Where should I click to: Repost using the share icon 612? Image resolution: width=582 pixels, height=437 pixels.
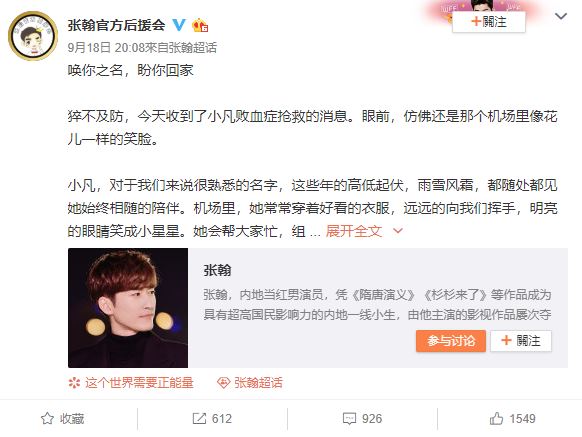click(212, 418)
